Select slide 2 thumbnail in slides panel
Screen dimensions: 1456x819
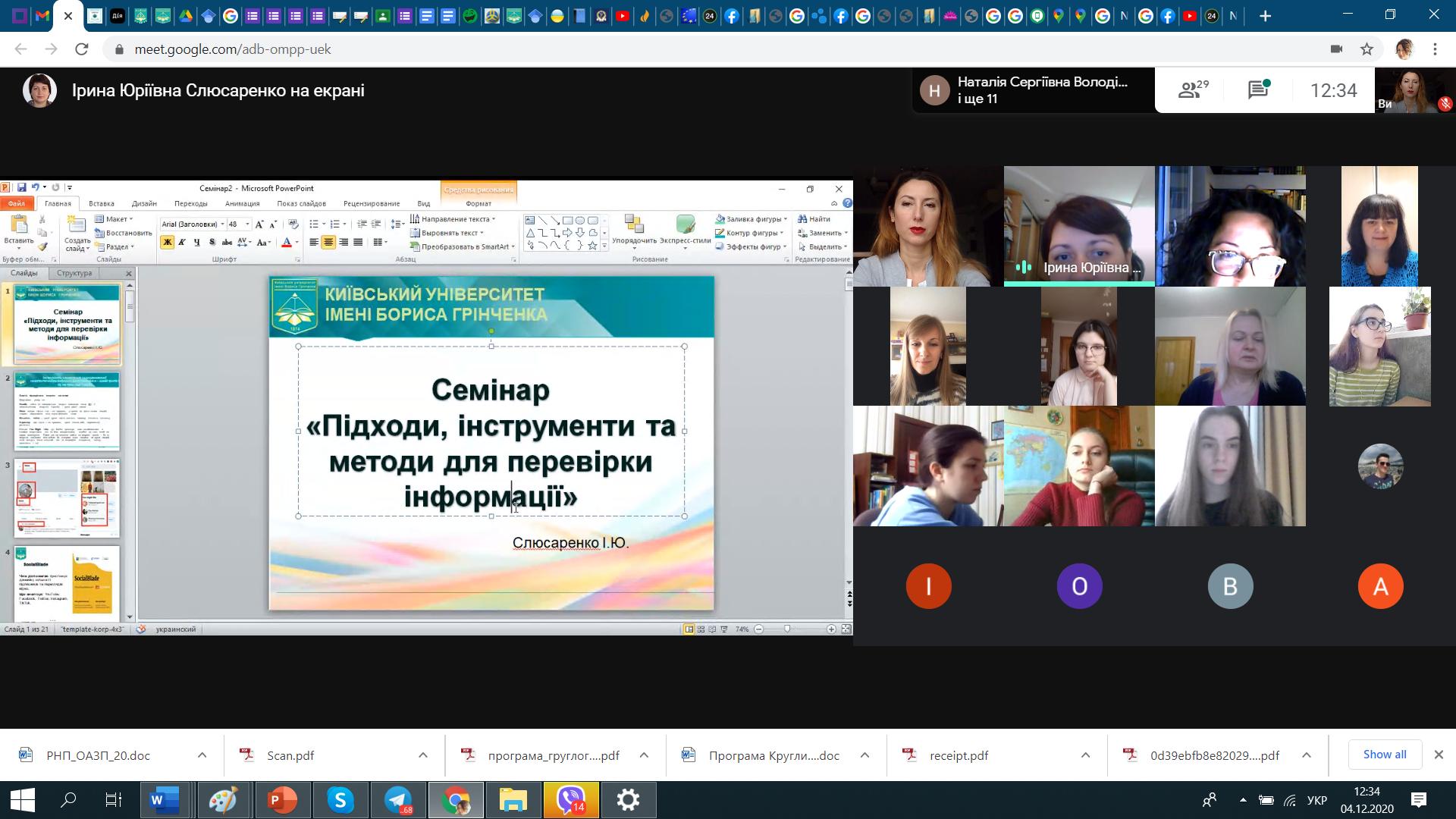pyautogui.click(x=67, y=410)
